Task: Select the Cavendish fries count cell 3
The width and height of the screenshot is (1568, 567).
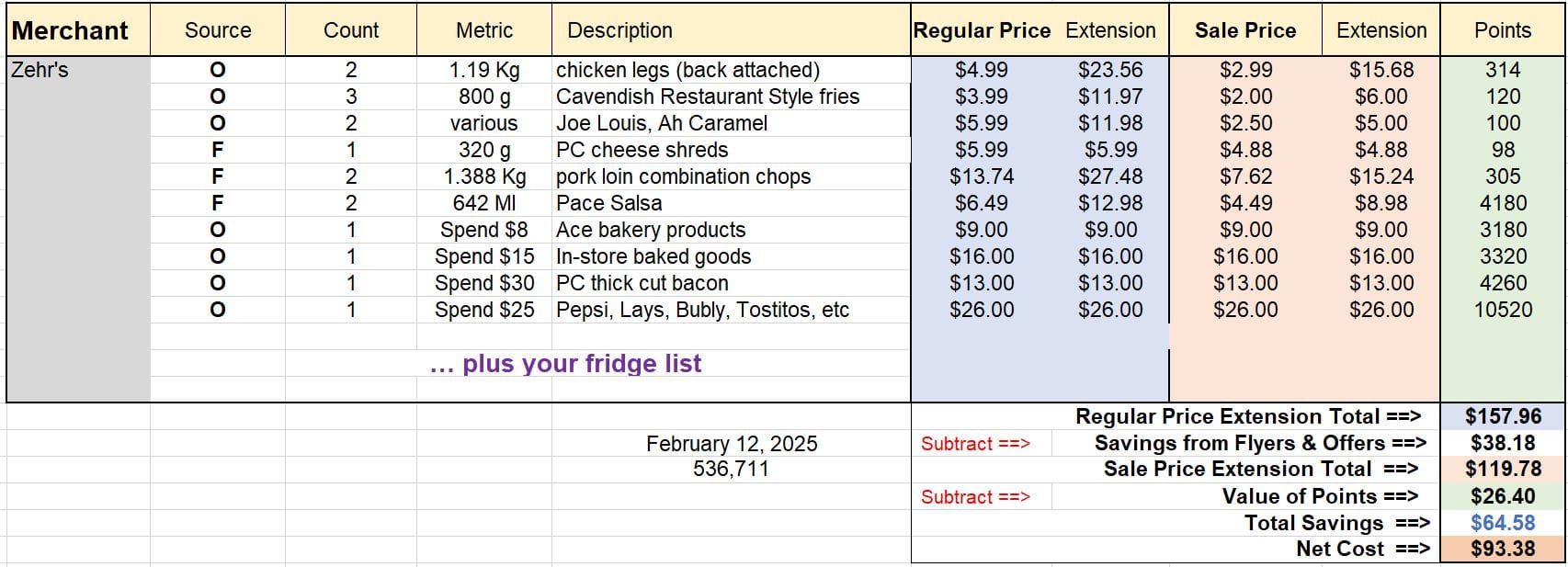Action: point(351,96)
